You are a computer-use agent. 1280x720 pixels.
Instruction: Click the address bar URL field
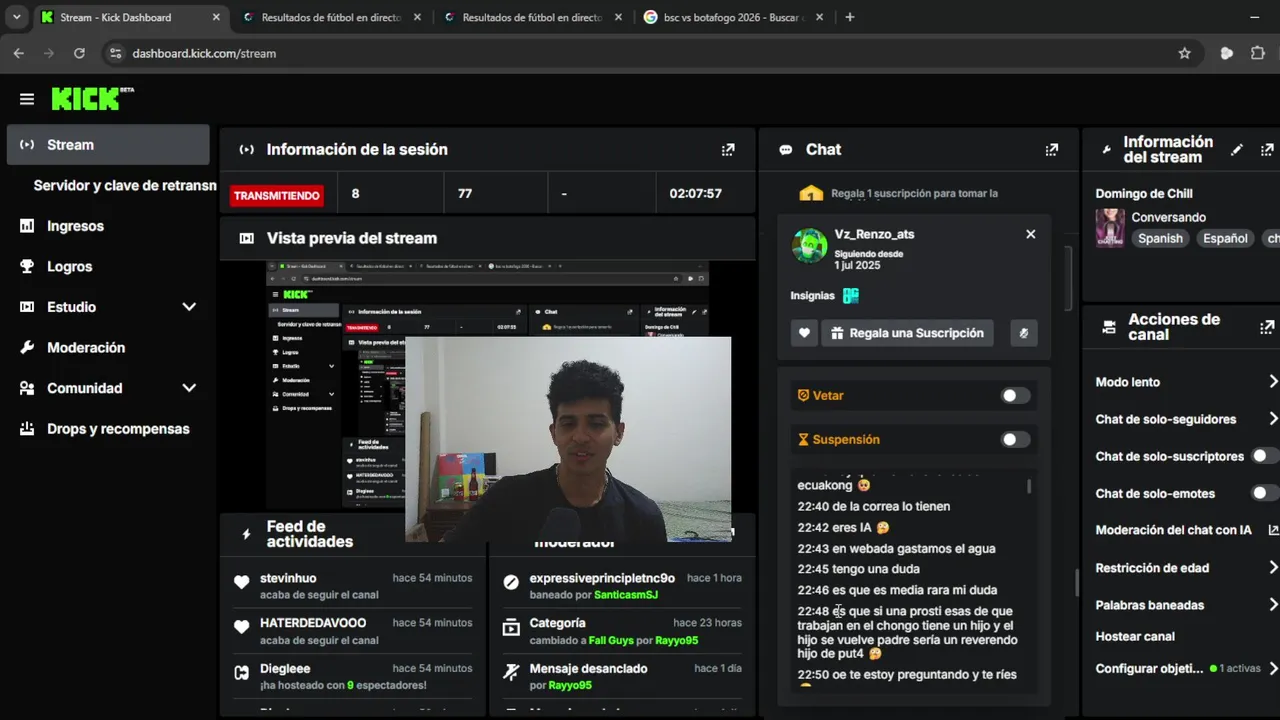[x=640, y=53]
